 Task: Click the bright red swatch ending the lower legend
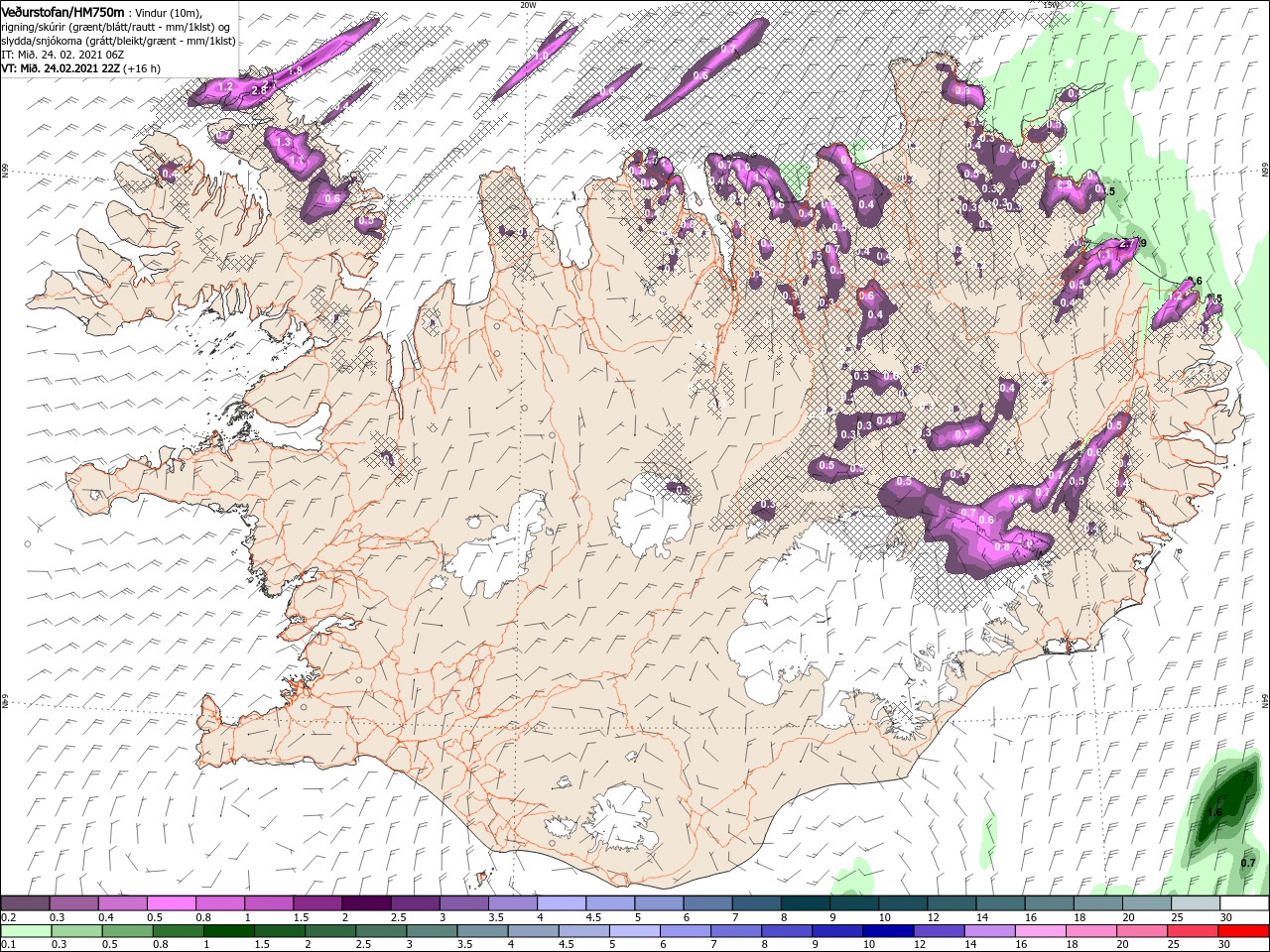coord(1244,931)
